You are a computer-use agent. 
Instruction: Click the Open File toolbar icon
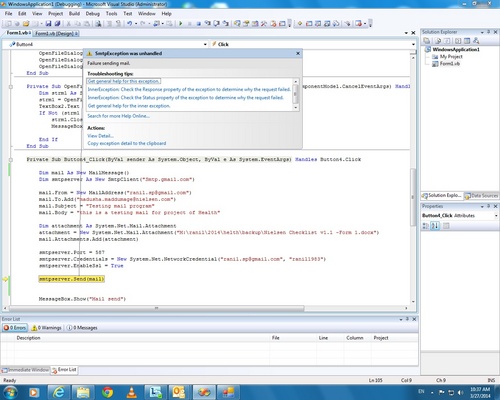[26, 23]
